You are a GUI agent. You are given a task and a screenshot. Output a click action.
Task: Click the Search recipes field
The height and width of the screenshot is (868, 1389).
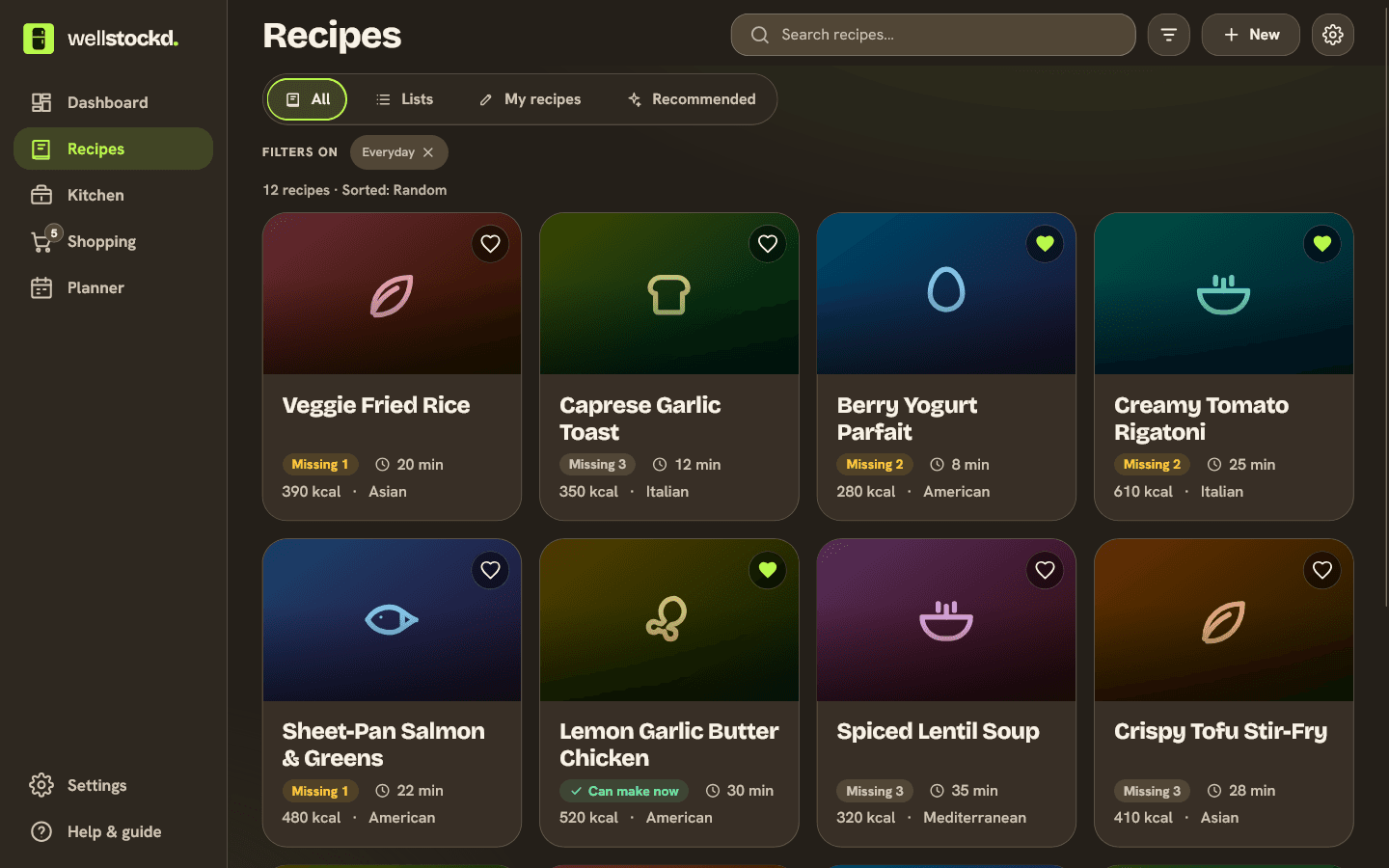933,35
